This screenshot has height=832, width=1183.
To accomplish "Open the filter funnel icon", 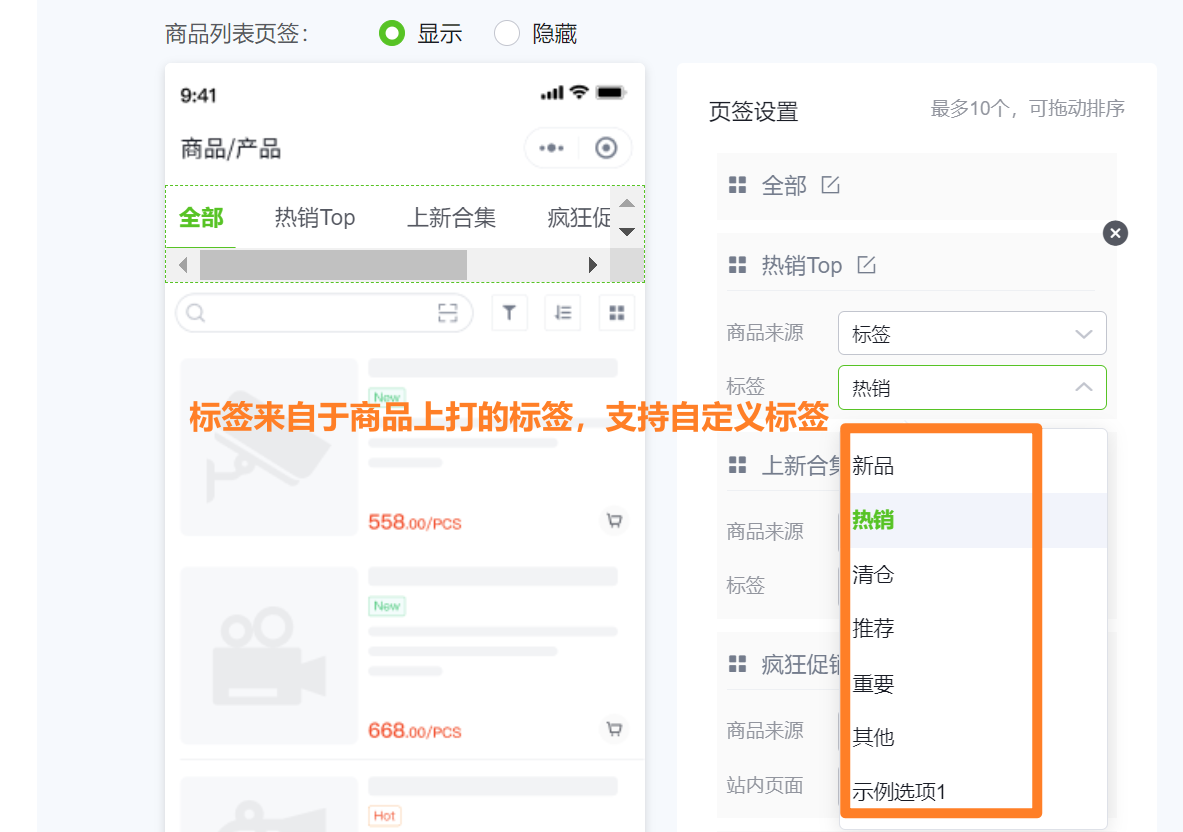I will point(509,313).
